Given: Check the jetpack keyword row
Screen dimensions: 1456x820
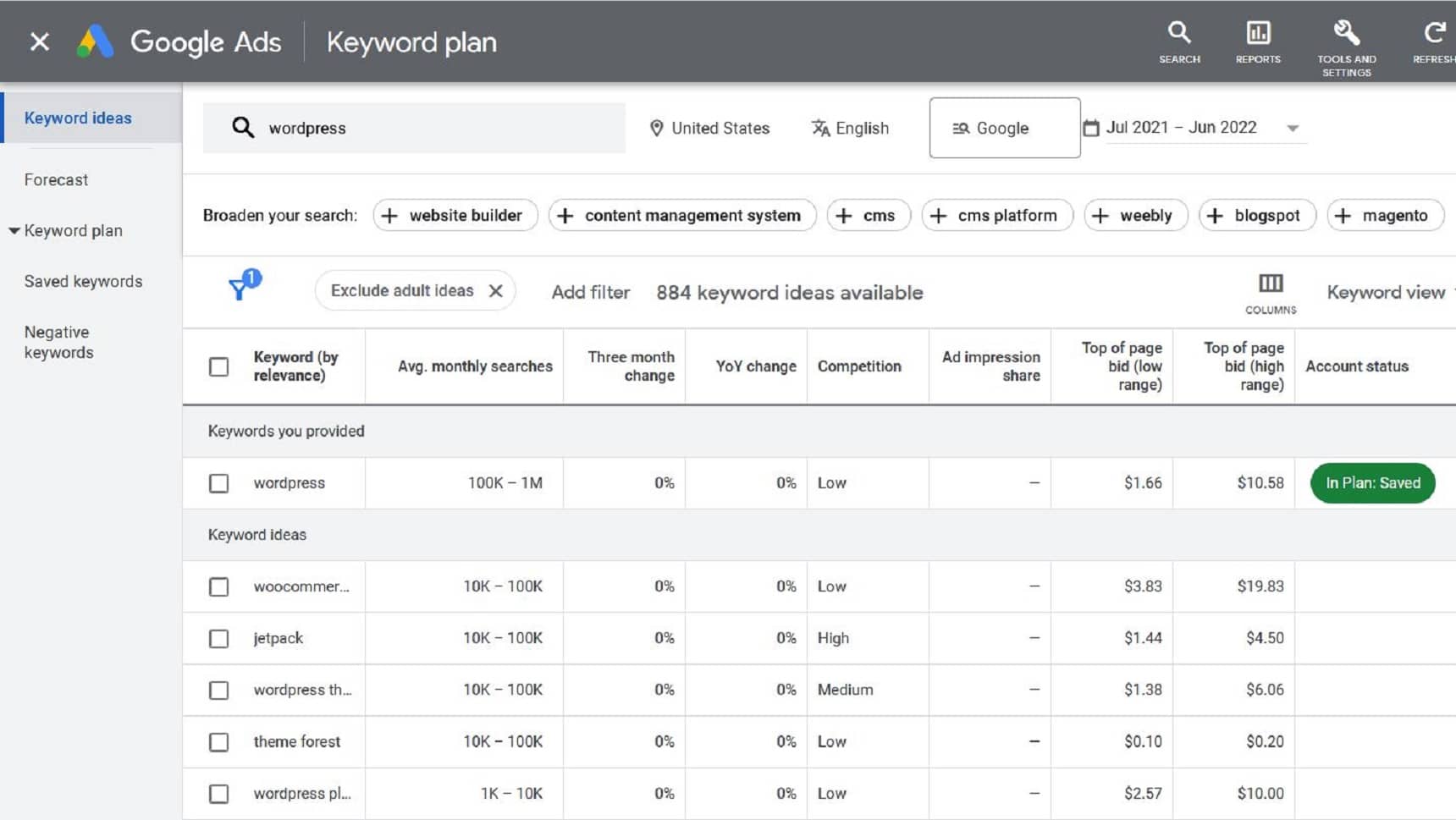Looking at the screenshot, I should (218, 638).
